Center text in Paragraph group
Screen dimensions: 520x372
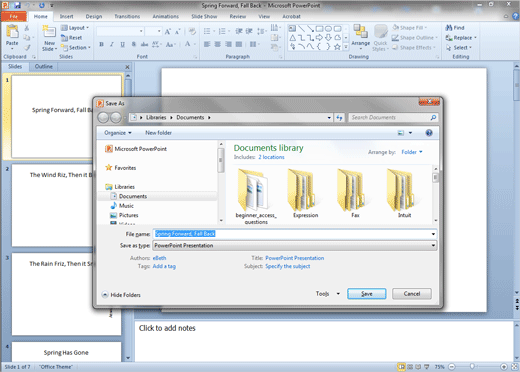click(218, 44)
